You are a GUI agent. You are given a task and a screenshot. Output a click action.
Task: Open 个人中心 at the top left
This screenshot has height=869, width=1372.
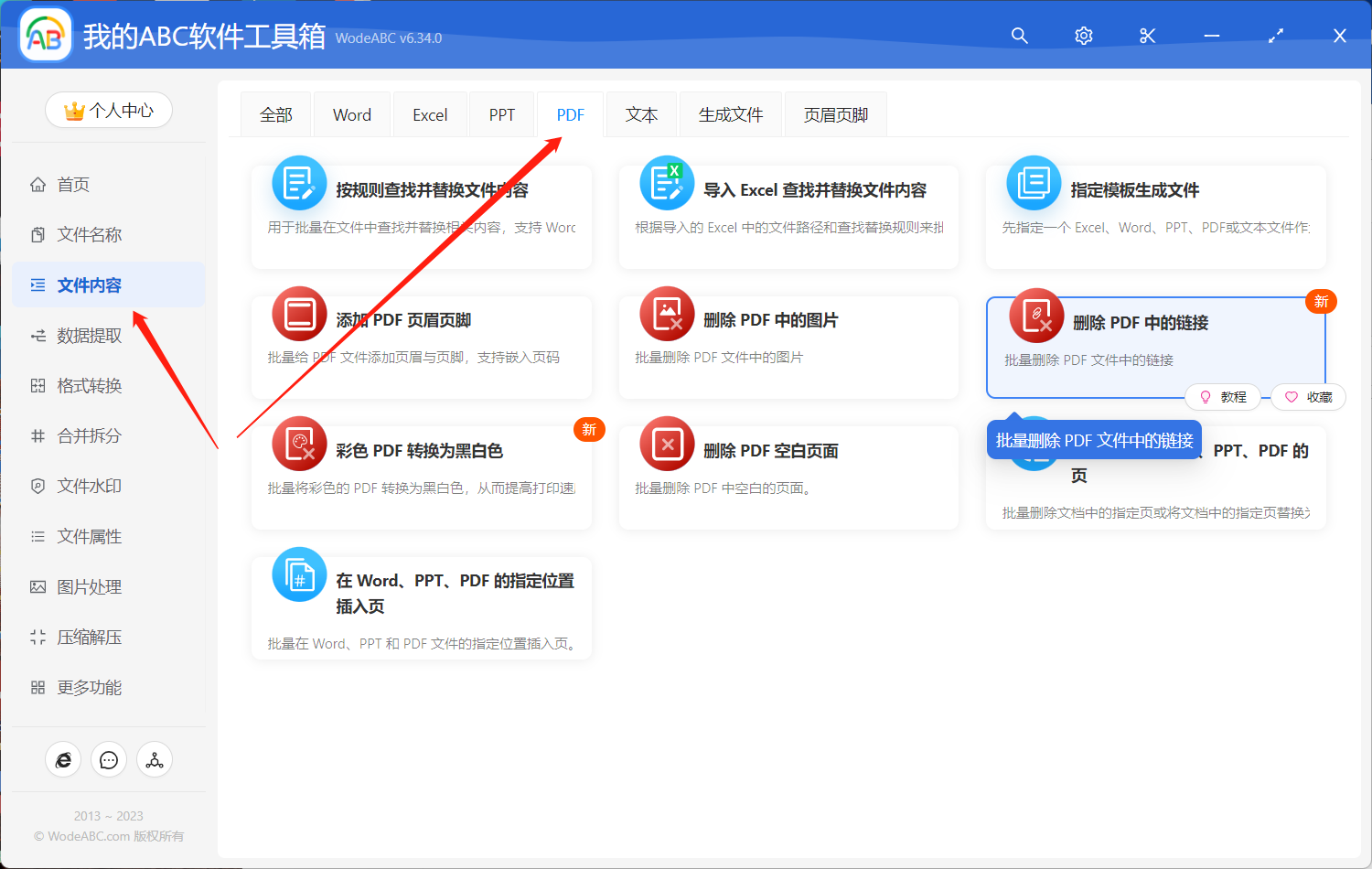108,109
